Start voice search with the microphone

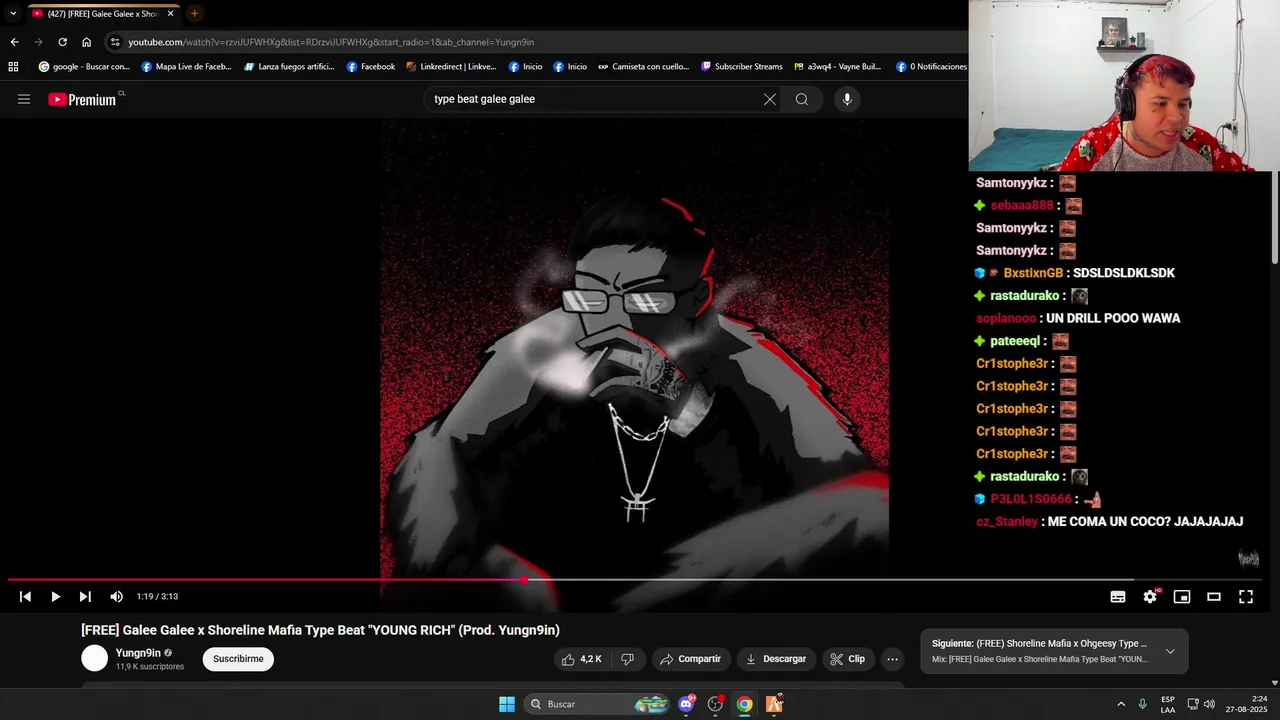click(x=847, y=99)
